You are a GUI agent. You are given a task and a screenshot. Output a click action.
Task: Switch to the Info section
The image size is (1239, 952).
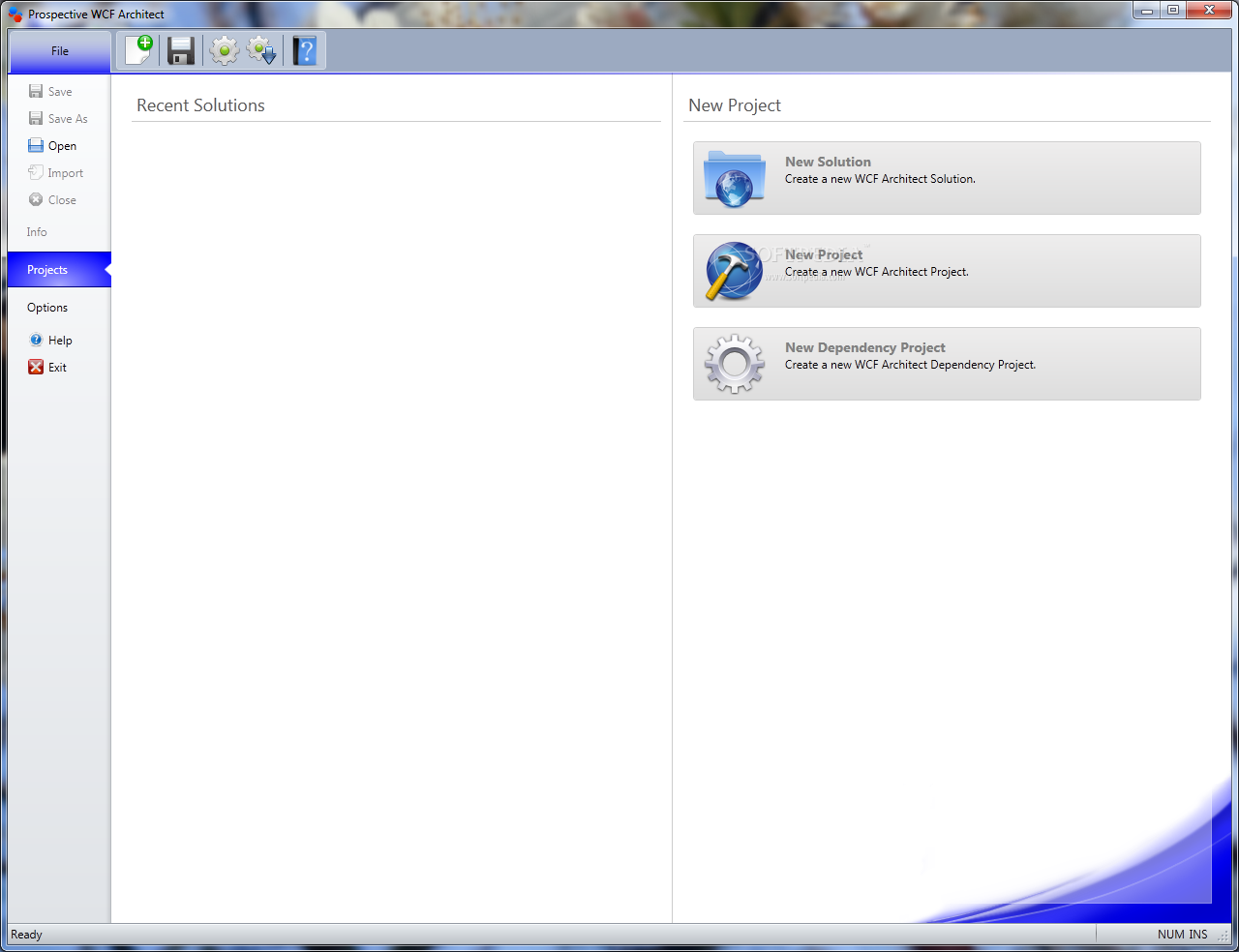(37, 232)
